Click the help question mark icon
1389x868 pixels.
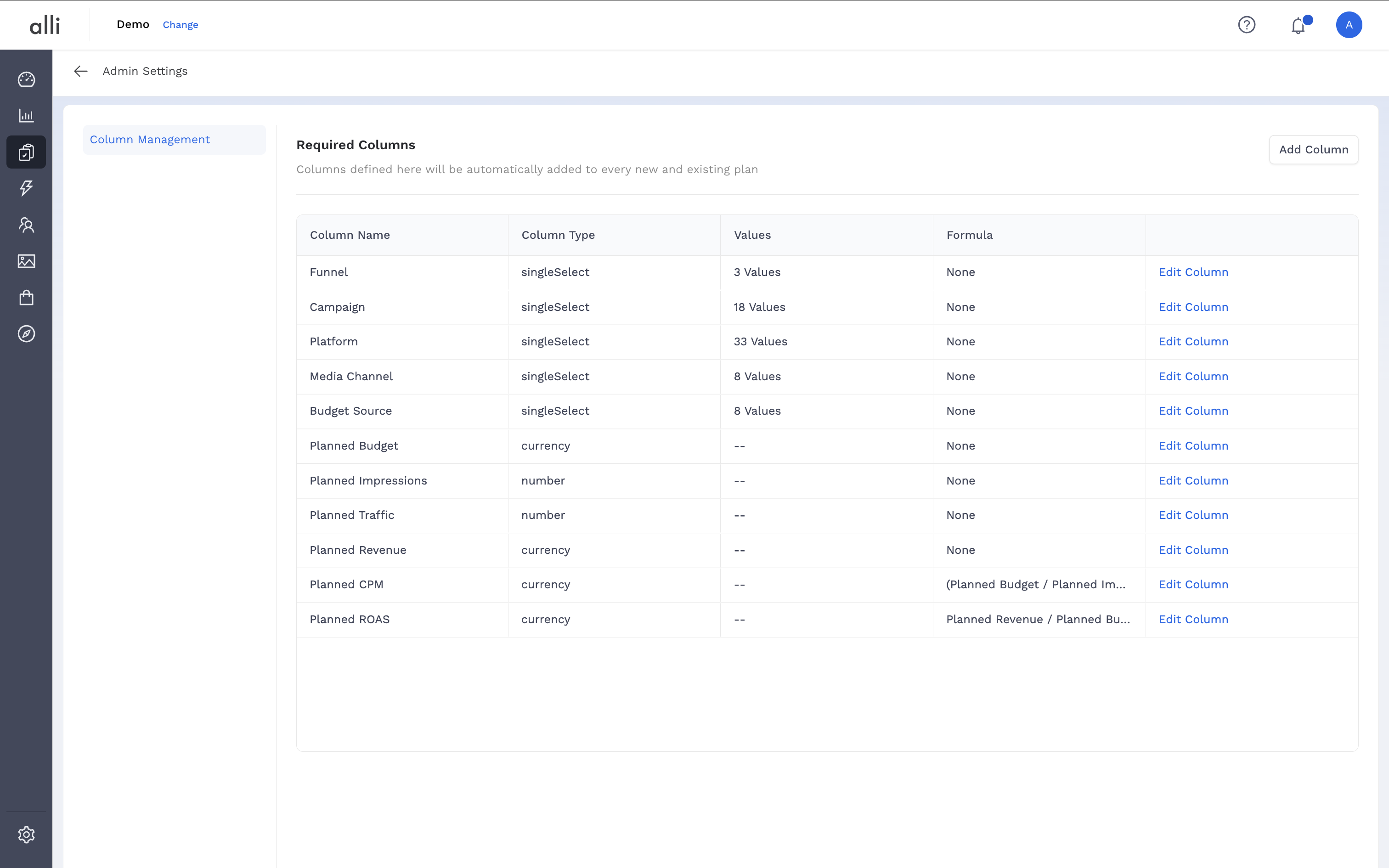(1246, 25)
